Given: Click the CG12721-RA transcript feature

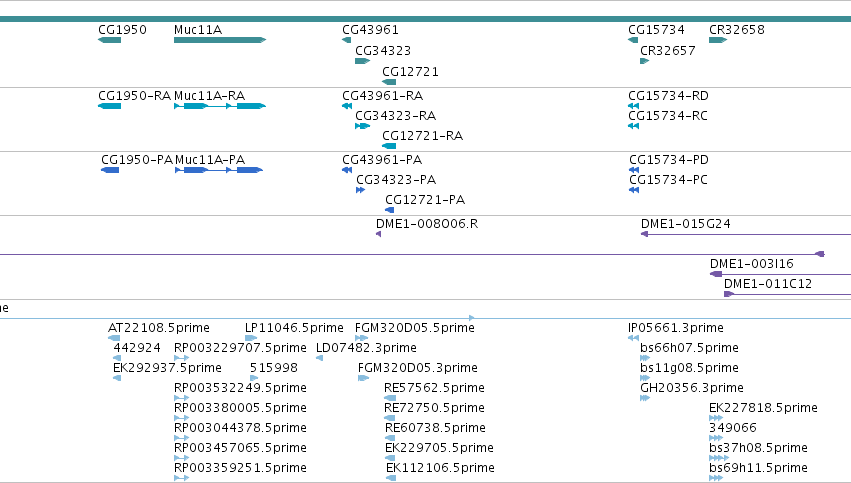Looking at the screenshot, I should point(389,146).
